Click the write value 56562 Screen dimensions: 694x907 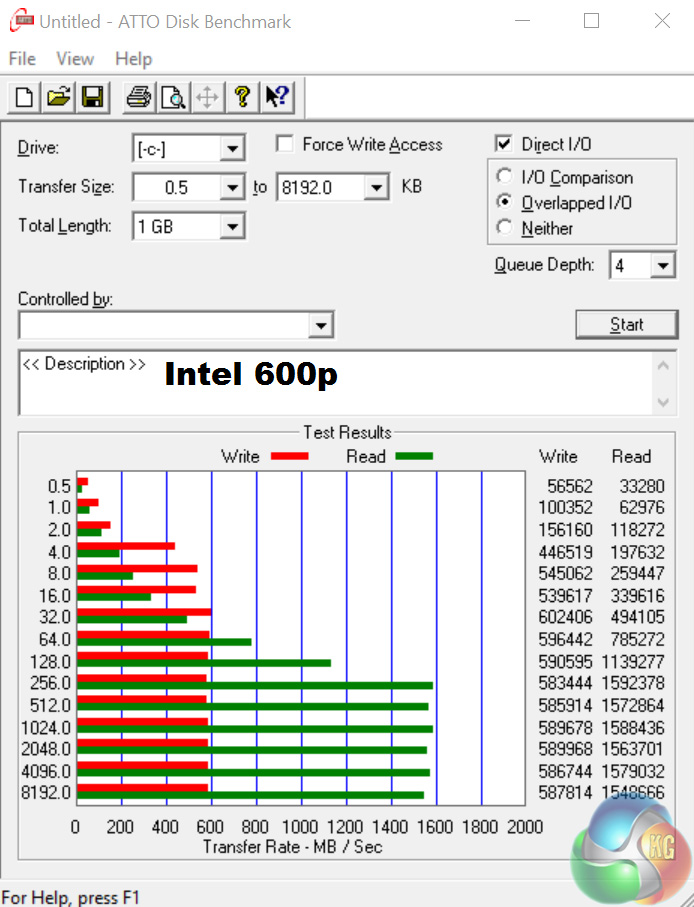[570, 486]
